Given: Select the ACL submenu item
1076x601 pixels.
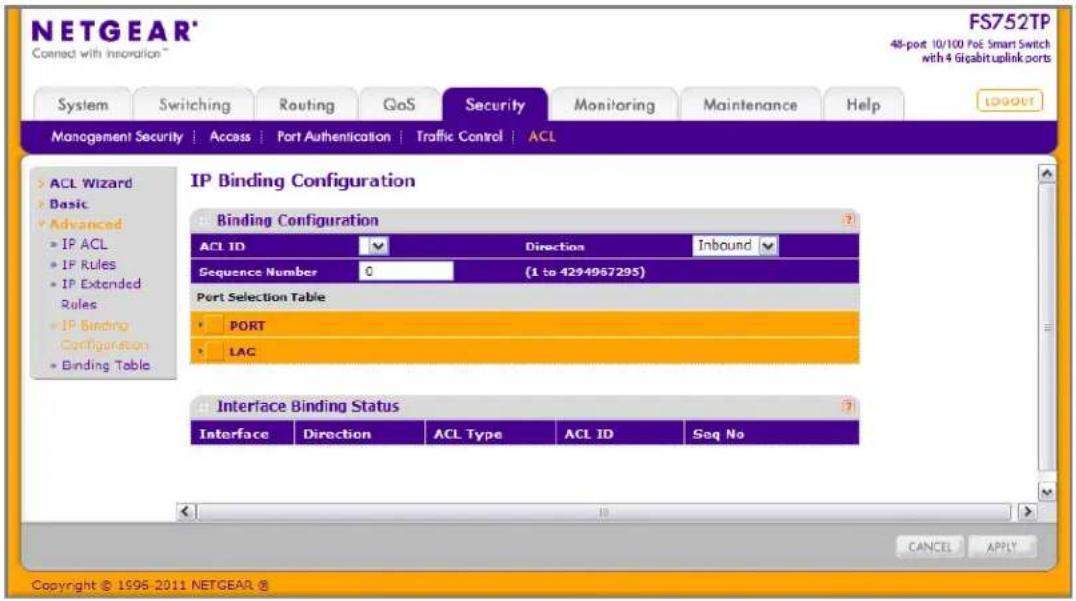Looking at the screenshot, I should pos(541,137).
